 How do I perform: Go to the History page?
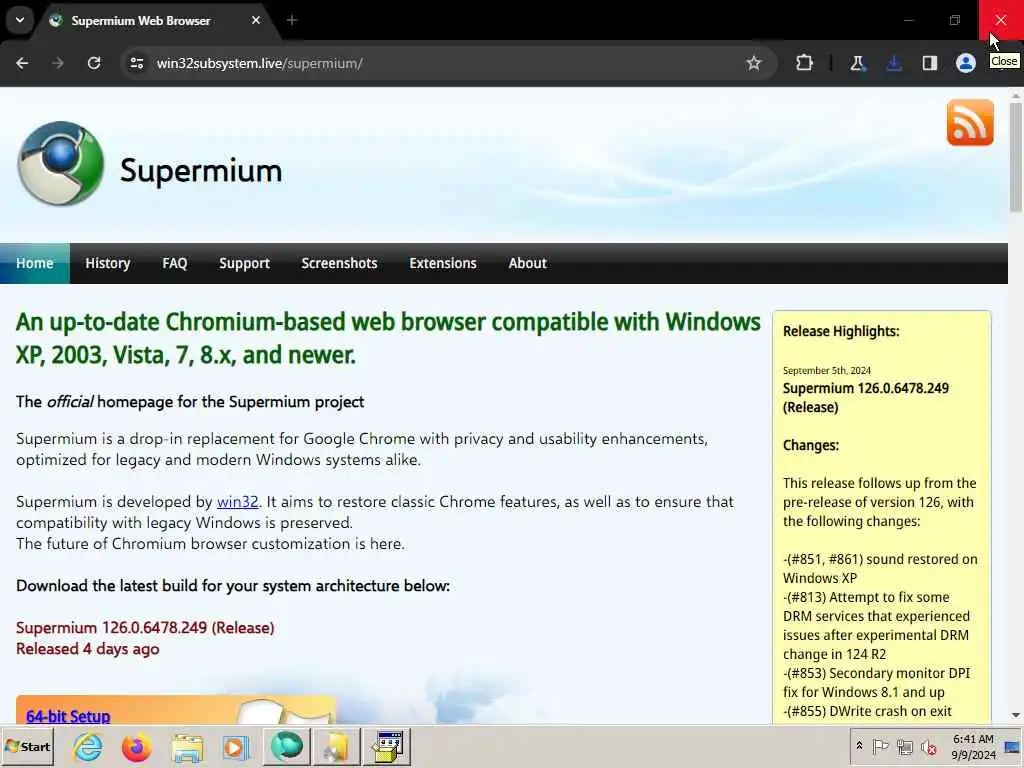click(108, 263)
